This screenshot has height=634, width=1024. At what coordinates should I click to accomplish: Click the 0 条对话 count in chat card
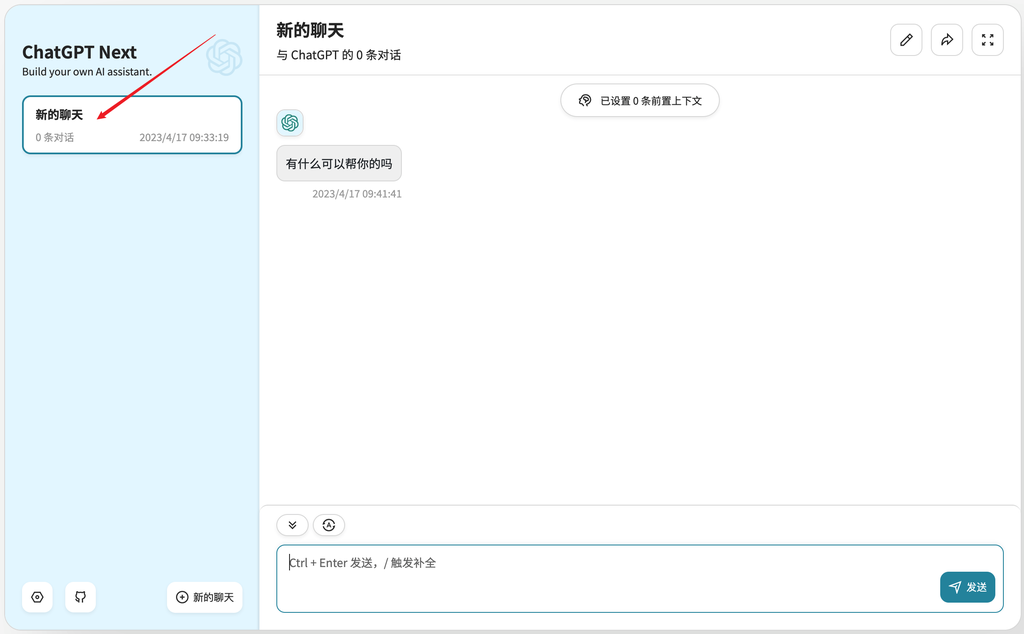pyautogui.click(x=55, y=137)
